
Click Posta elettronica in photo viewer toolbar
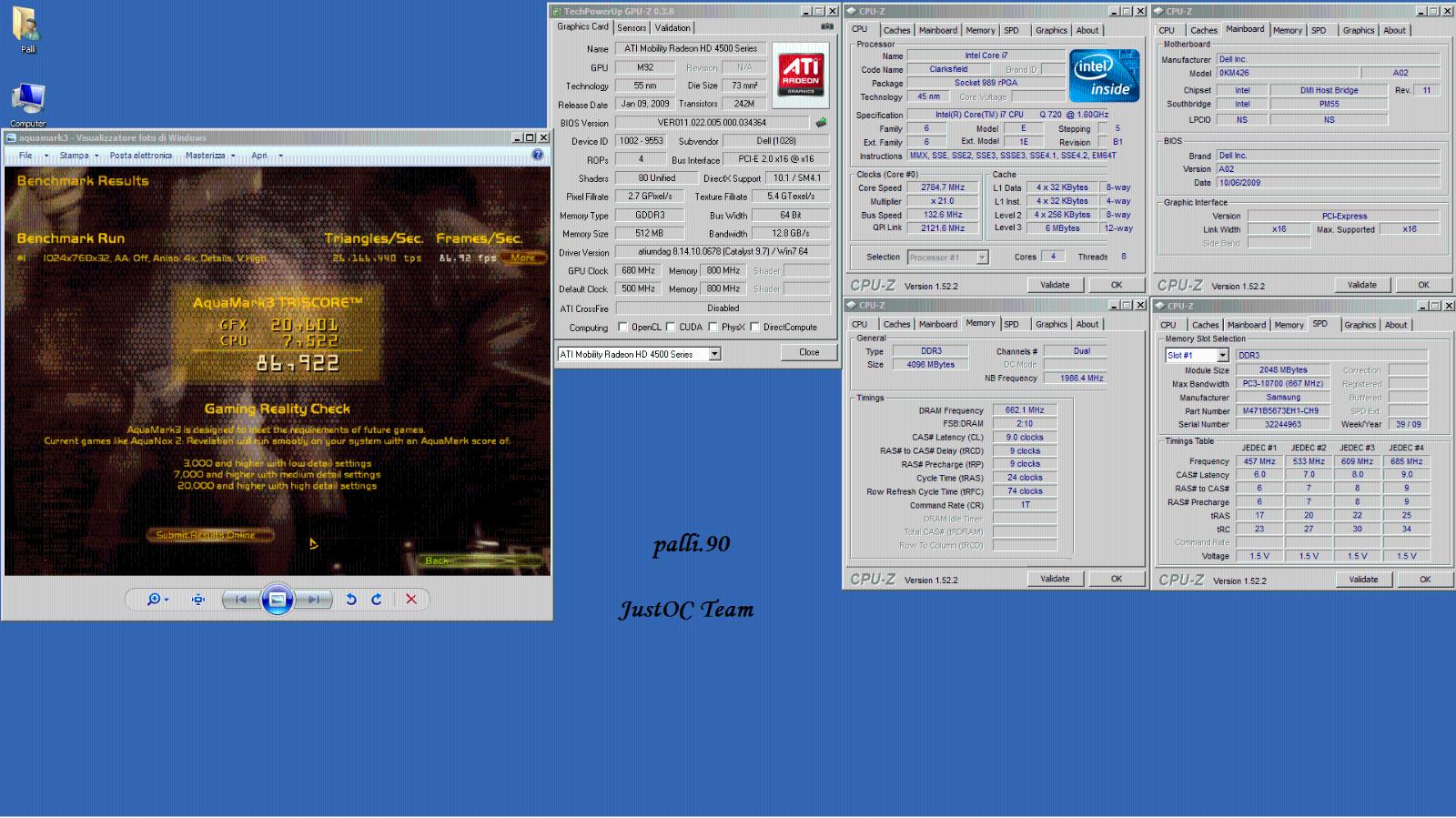[x=141, y=156]
